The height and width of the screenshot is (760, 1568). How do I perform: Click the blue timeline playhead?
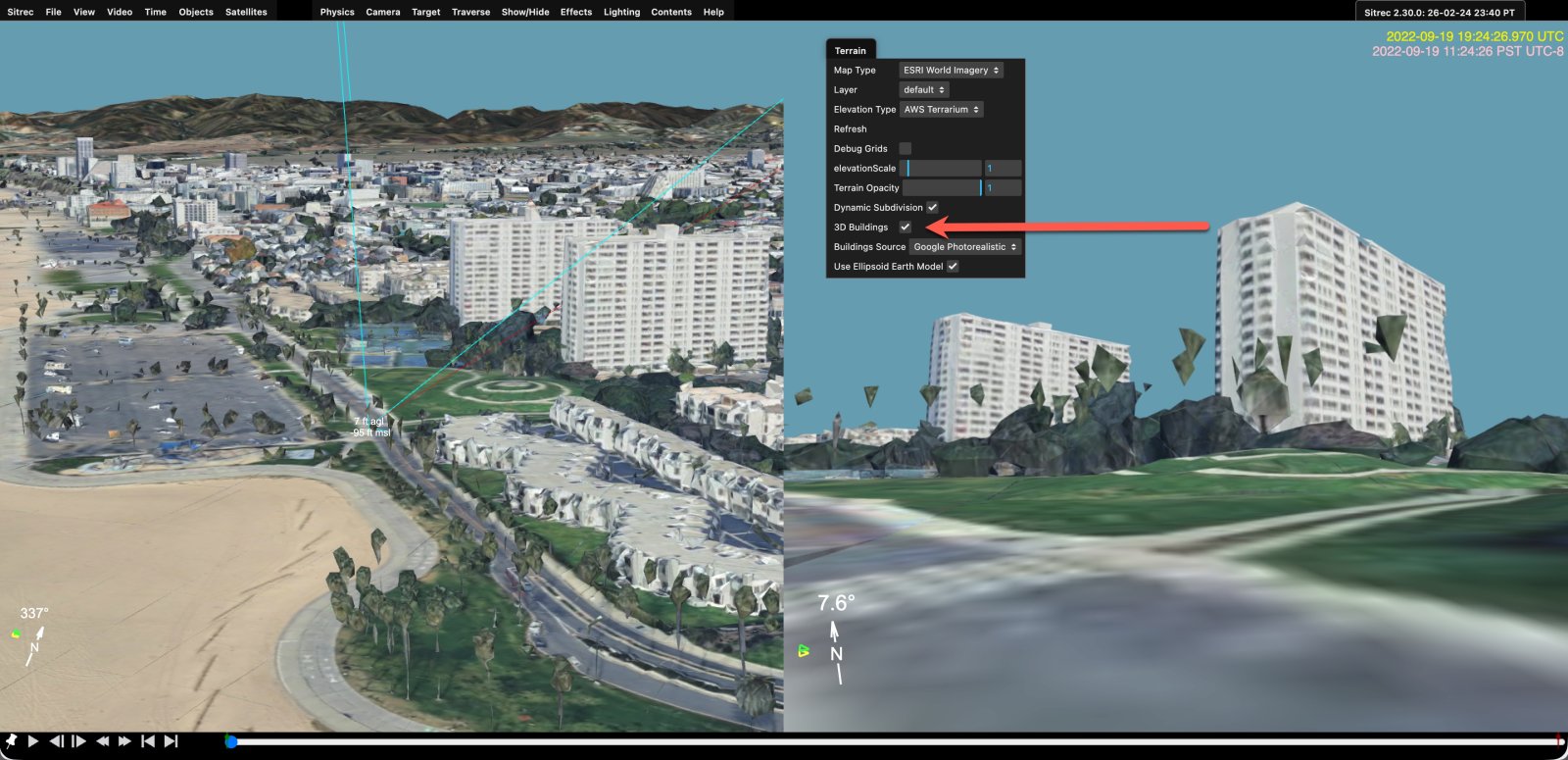pos(231,741)
